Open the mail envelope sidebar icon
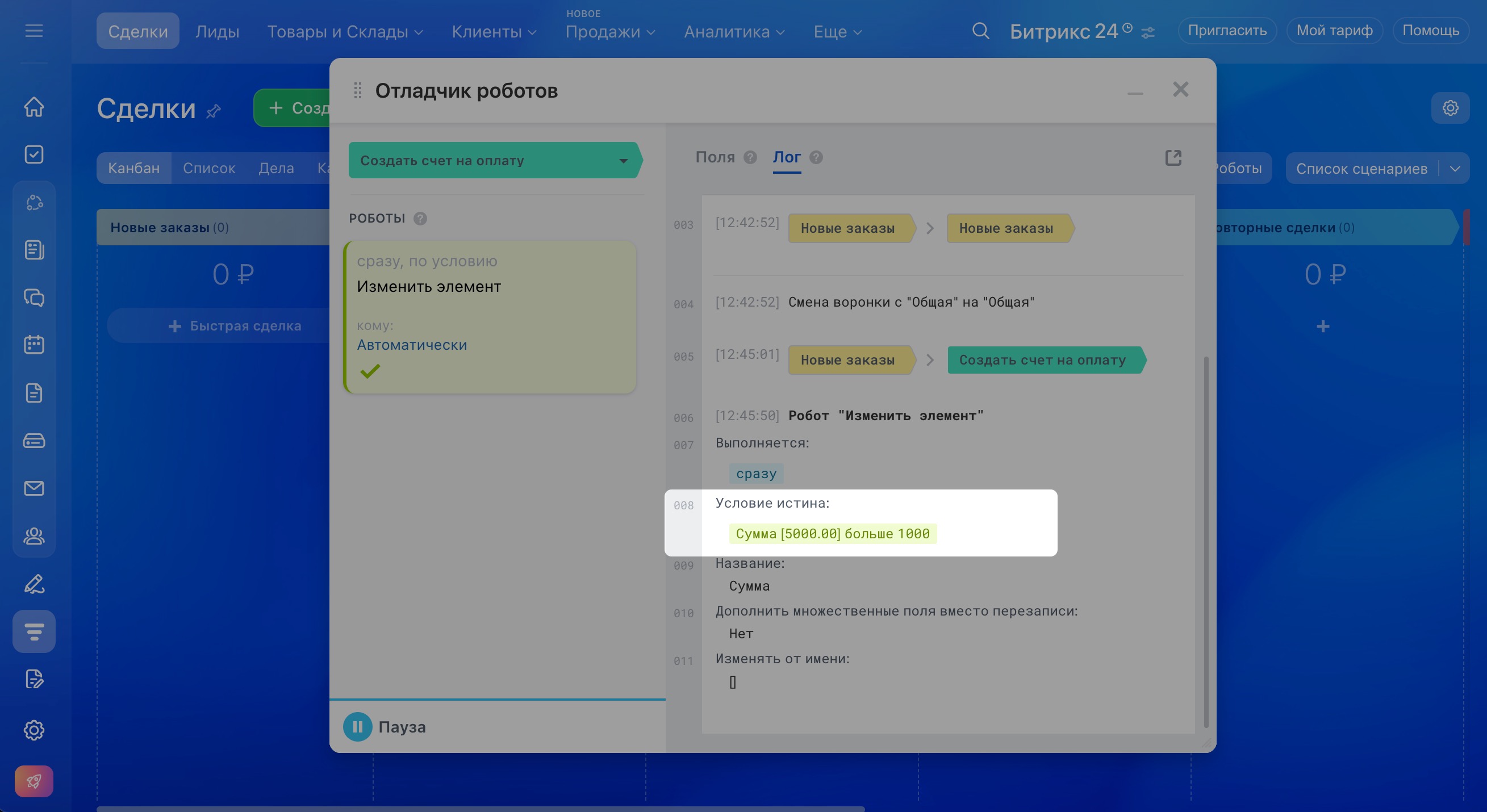This screenshot has width=1487, height=812. (x=34, y=488)
